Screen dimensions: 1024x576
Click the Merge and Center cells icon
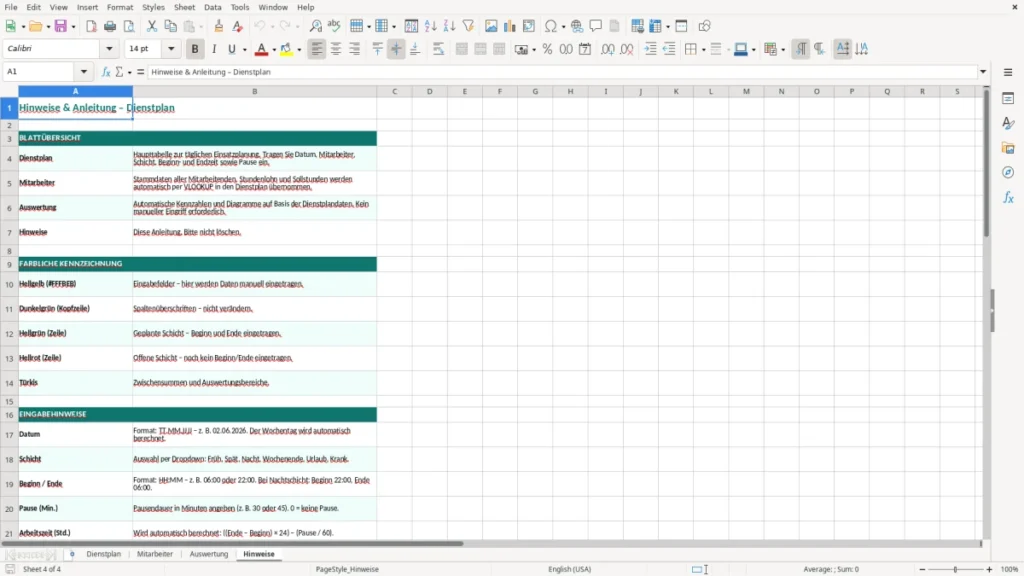[x=462, y=49]
